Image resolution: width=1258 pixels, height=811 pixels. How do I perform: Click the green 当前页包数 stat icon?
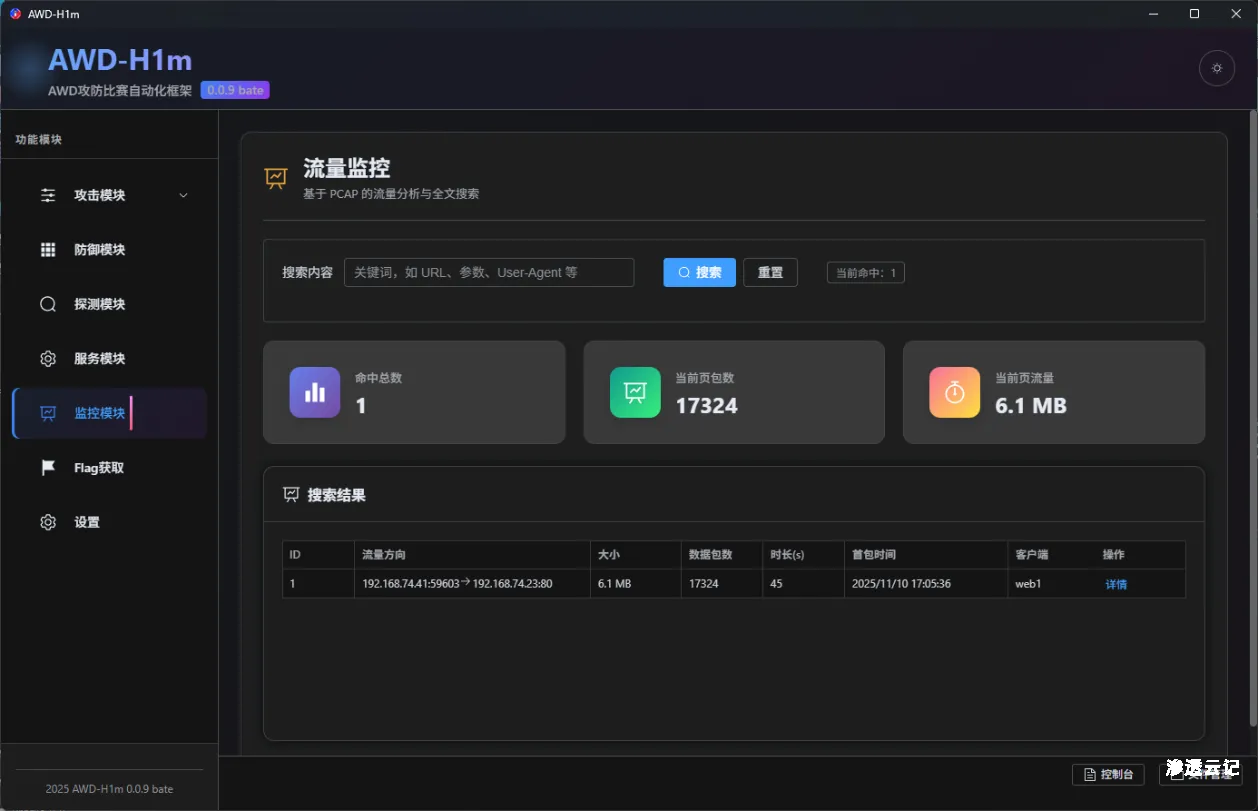(634, 392)
